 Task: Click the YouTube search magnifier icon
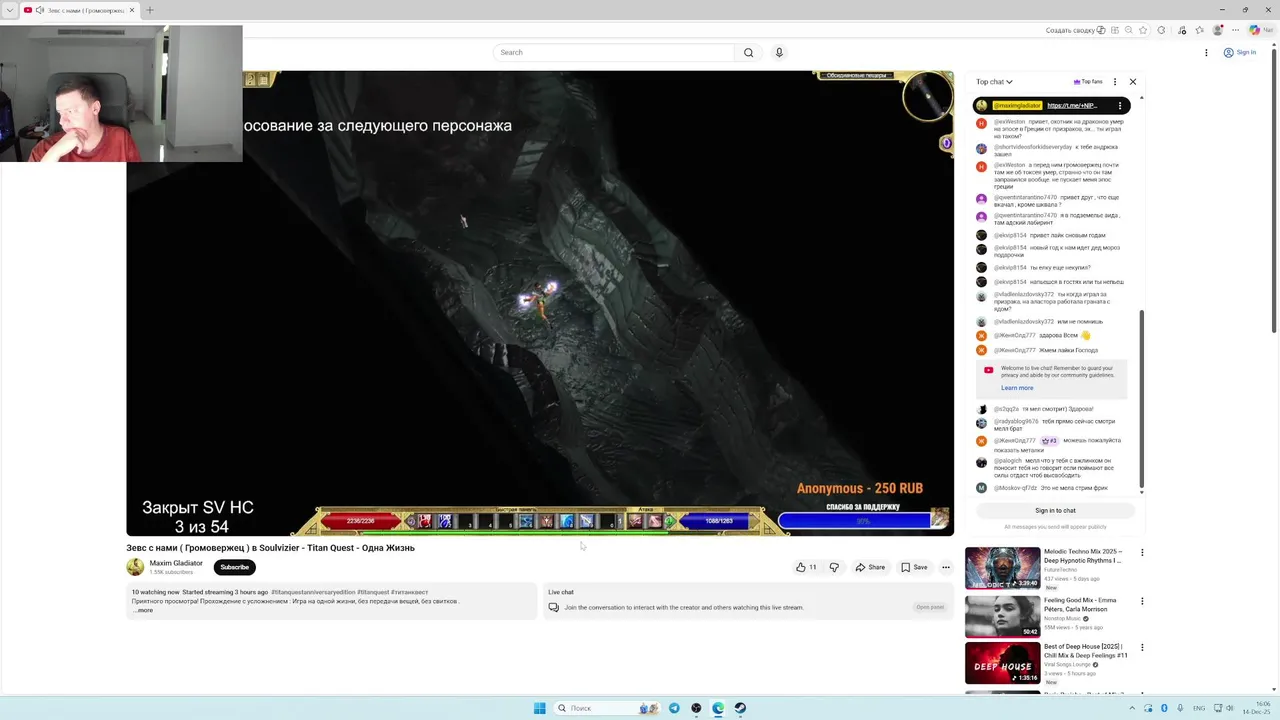[748, 52]
